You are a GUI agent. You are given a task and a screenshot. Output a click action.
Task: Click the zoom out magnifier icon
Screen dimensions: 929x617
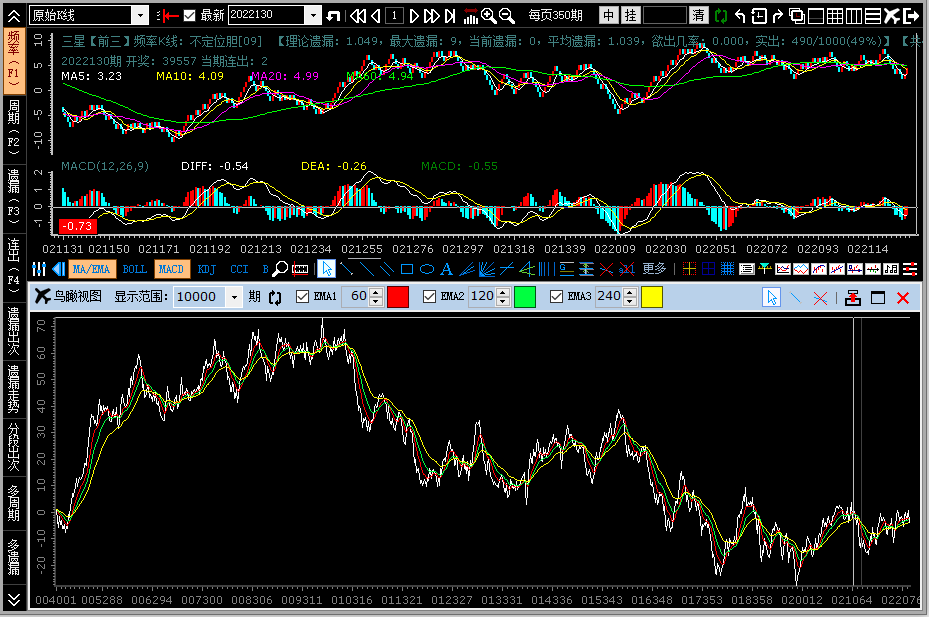click(x=507, y=15)
